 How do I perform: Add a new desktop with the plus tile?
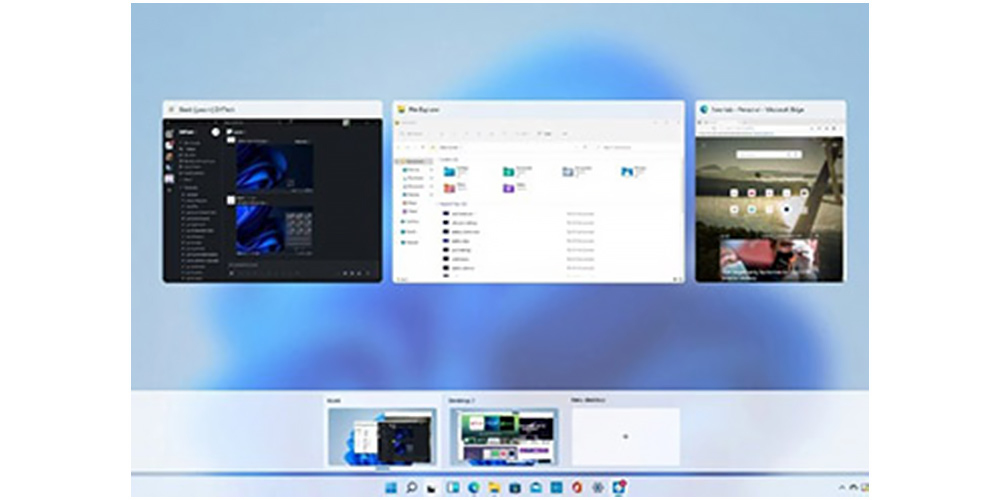[625, 437]
